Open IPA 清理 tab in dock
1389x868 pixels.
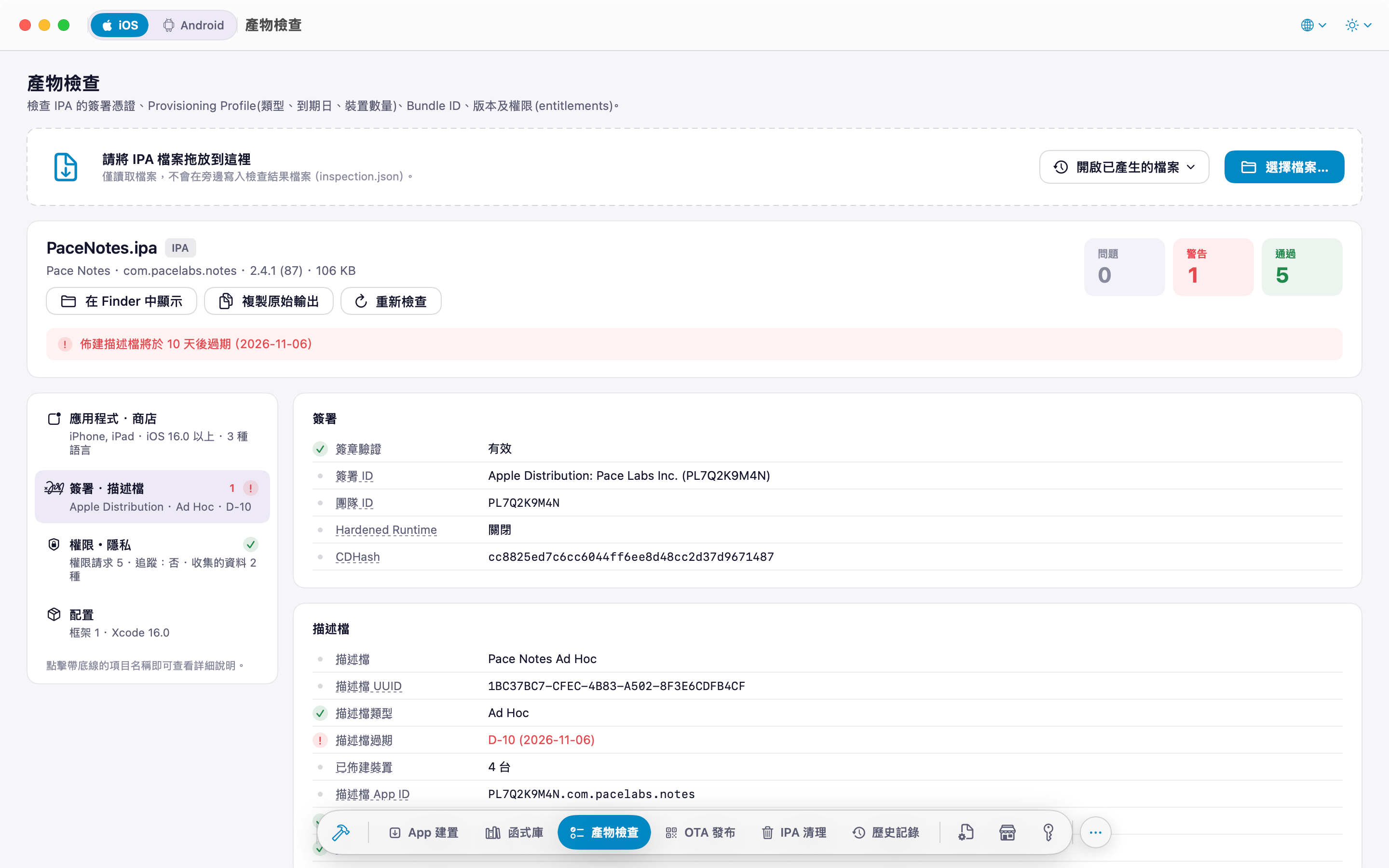[794, 832]
